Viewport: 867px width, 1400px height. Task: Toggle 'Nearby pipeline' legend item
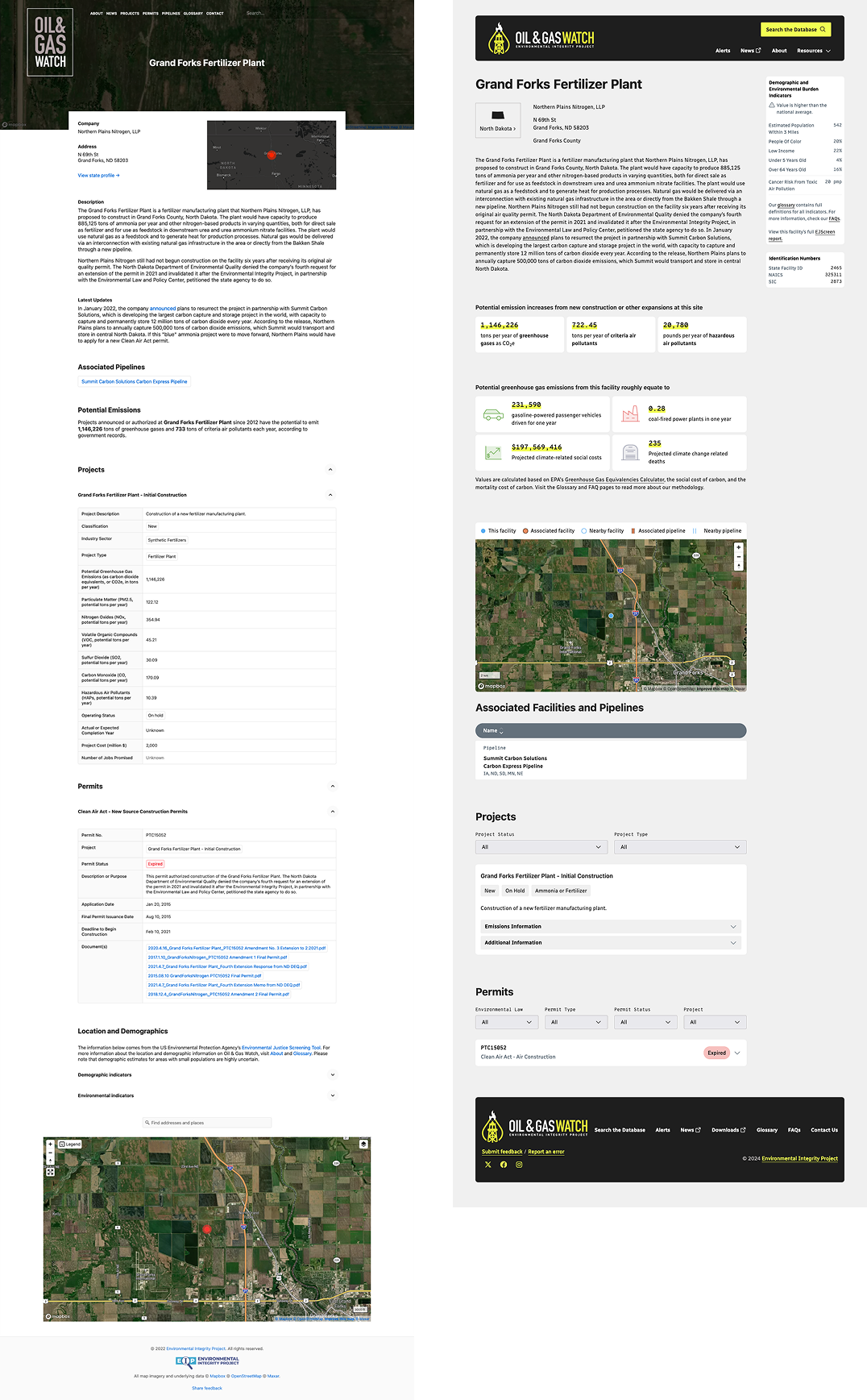[717, 531]
